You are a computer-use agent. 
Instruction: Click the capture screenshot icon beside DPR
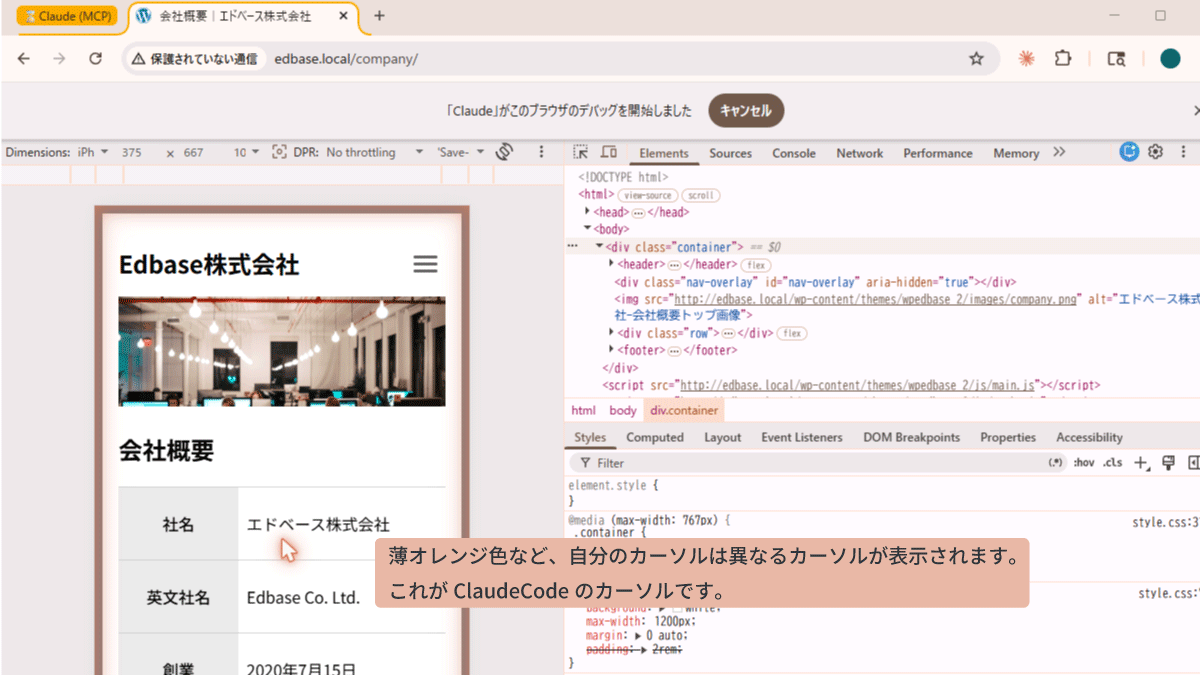click(279, 152)
